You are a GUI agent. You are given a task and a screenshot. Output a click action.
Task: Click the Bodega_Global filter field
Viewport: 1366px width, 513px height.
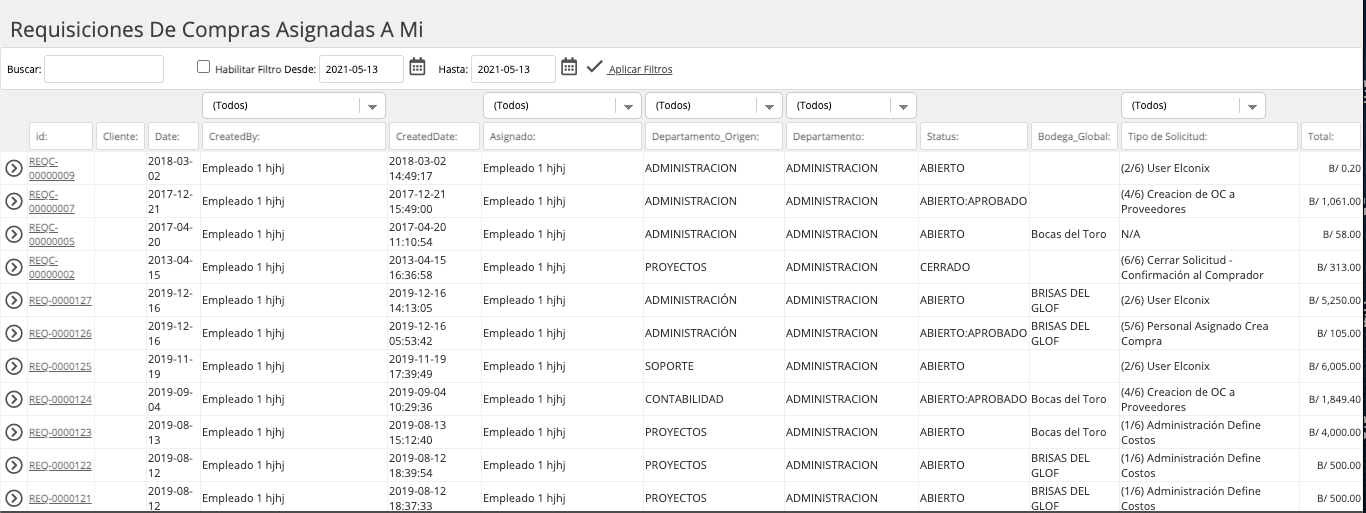point(1074,136)
